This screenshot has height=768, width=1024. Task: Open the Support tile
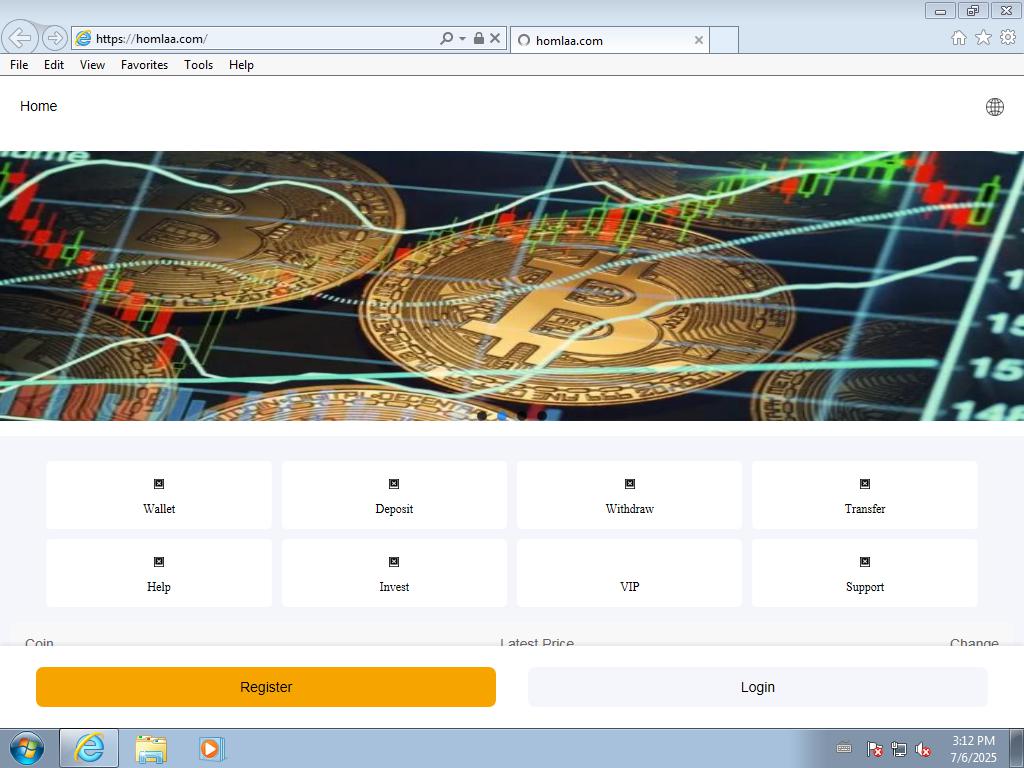864,573
